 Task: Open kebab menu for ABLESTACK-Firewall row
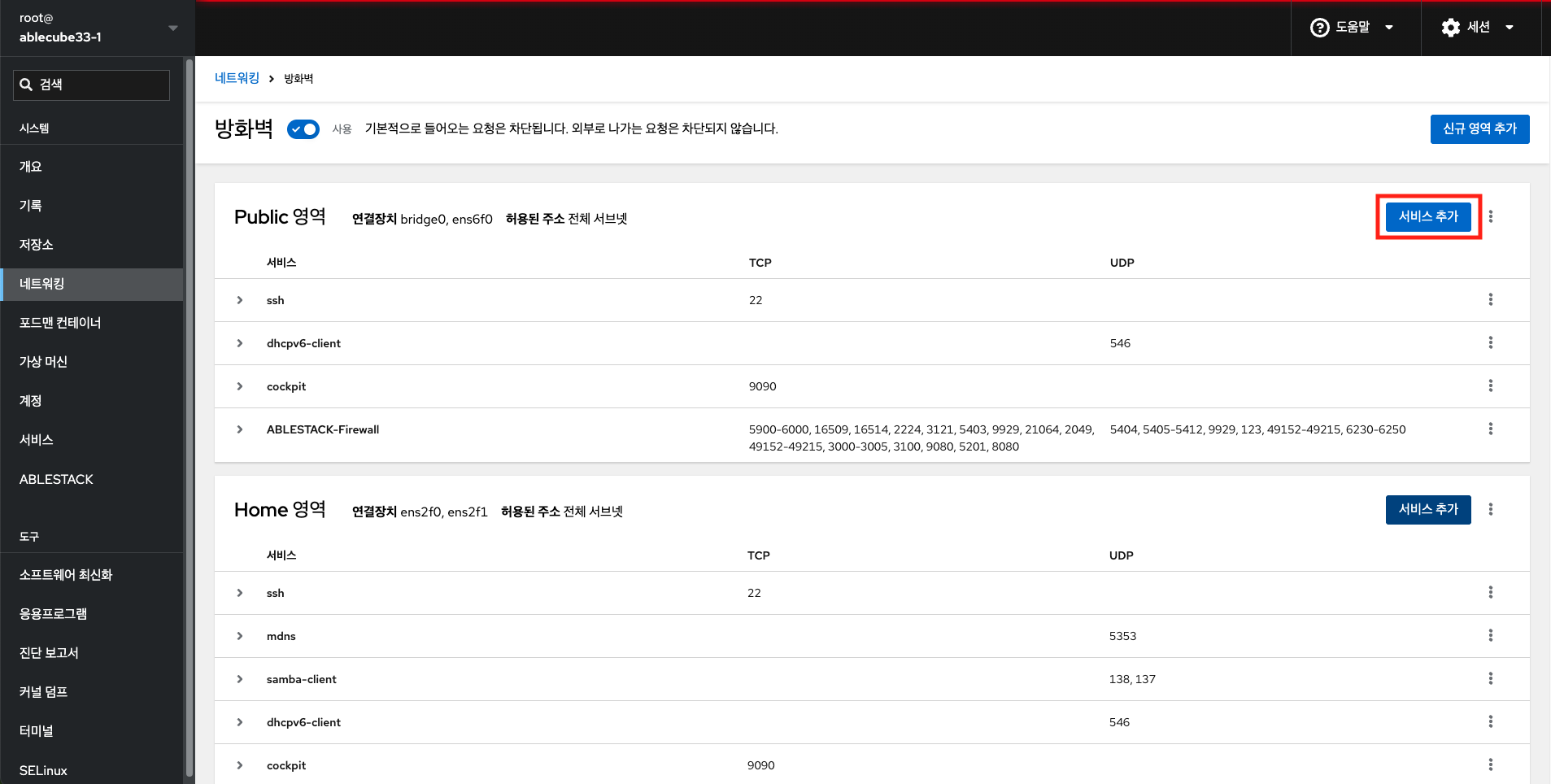[1490, 429]
